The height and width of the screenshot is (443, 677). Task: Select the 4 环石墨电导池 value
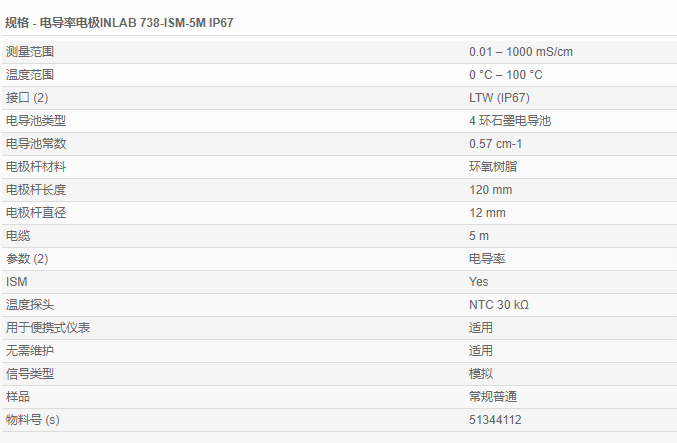509,120
